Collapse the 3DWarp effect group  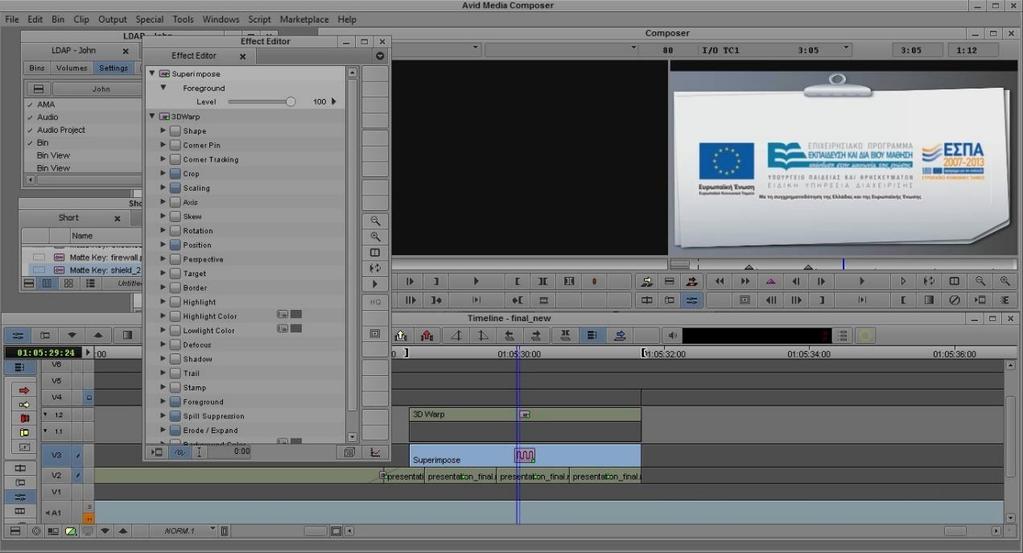(x=152, y=116)
